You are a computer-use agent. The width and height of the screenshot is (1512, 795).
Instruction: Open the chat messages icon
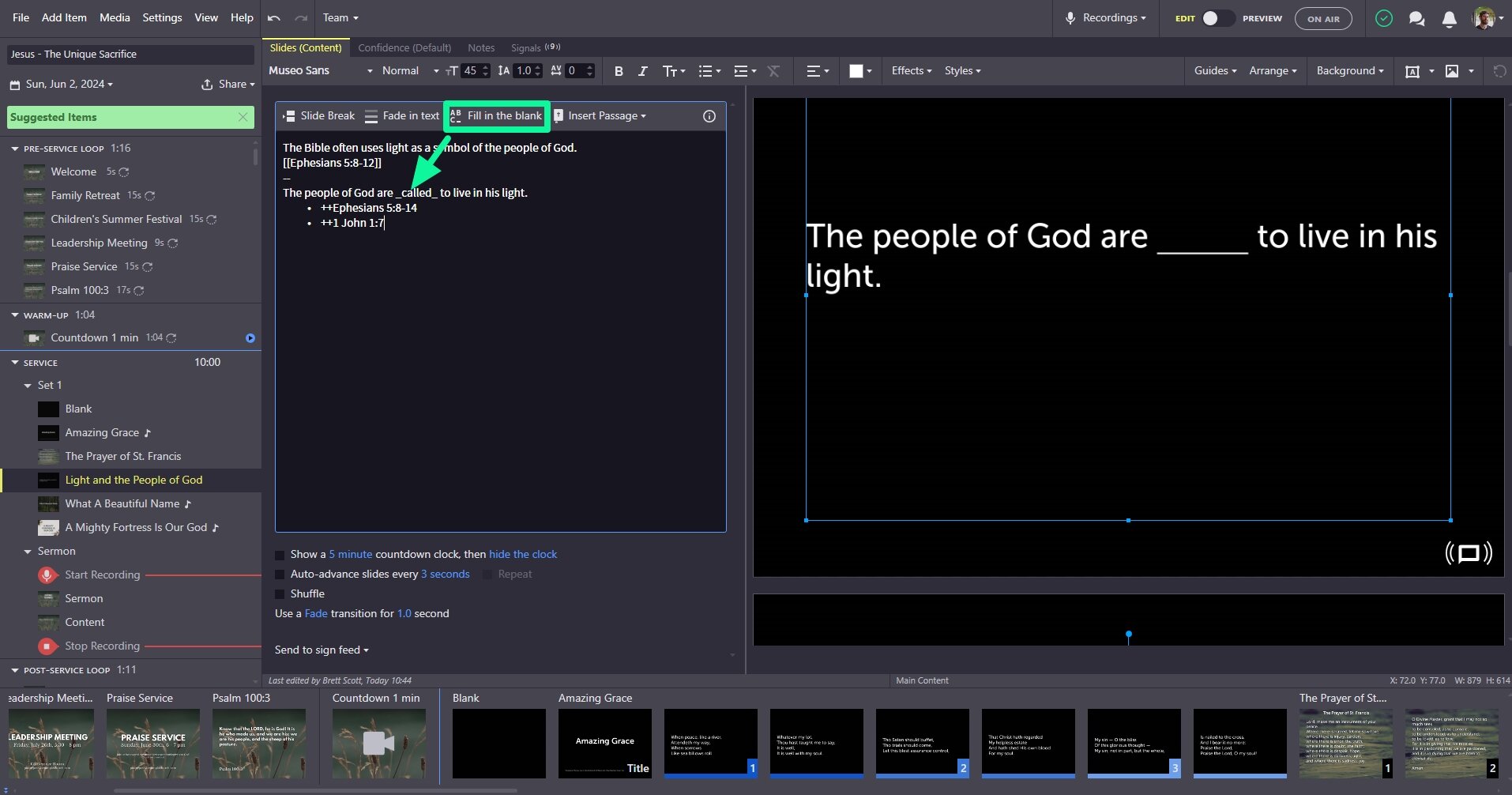pos(1416,18)
